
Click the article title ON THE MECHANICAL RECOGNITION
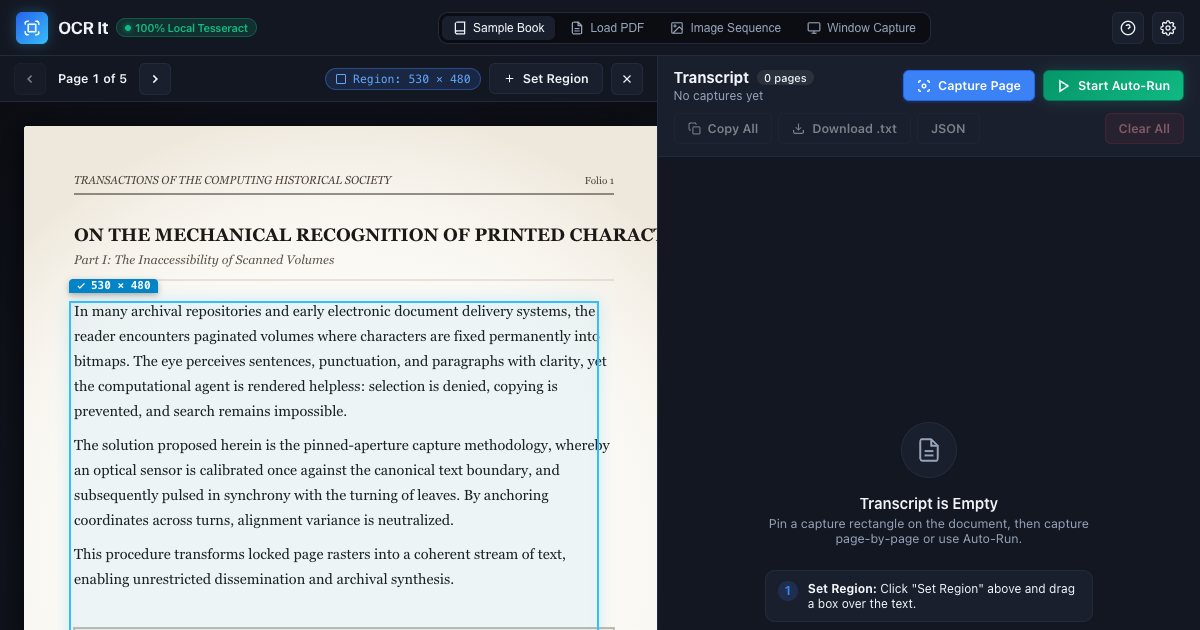pyautogui.click(x=365, y=235)
